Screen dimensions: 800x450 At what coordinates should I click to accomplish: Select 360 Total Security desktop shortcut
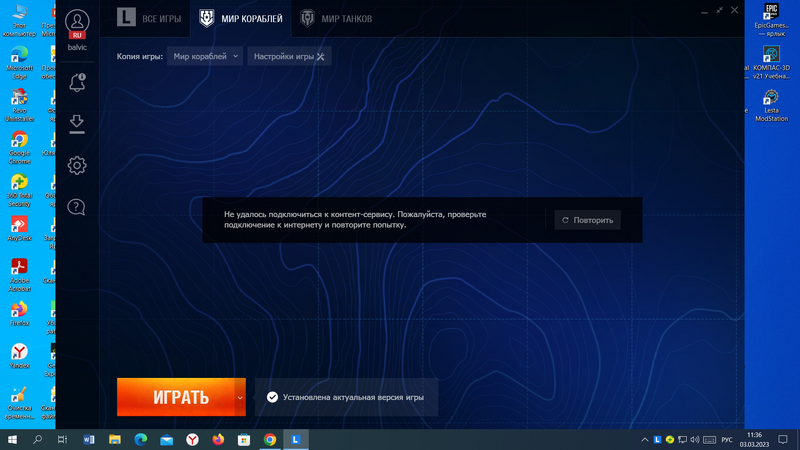coord(19,190)
